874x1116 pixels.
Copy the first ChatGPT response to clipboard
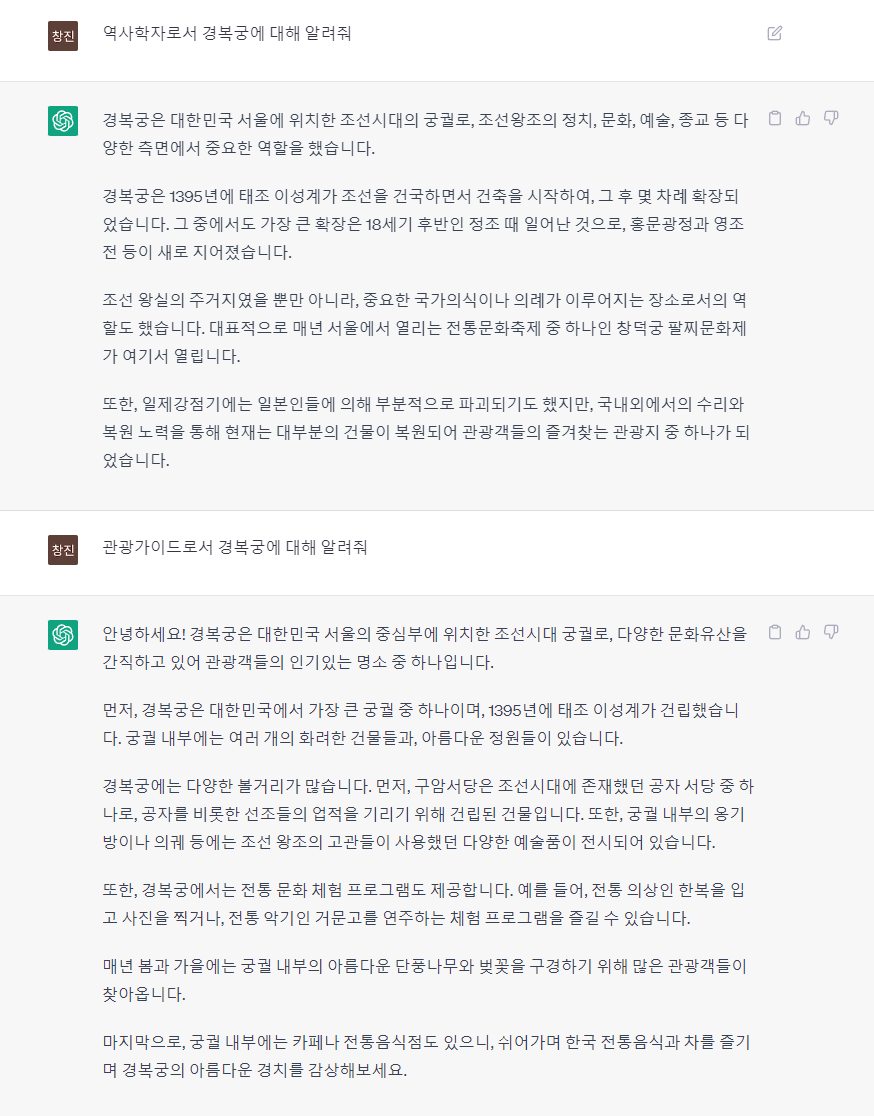tap(775, 118)
